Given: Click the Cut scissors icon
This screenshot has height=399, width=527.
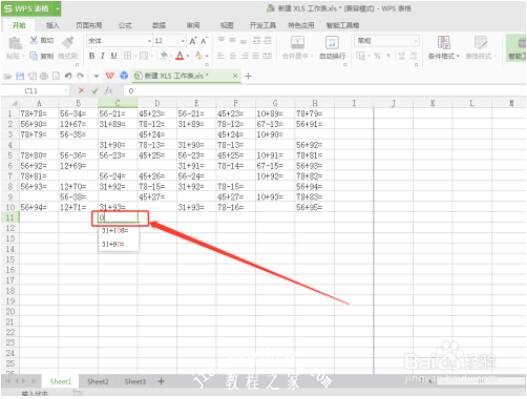Looking at the screenshot, I should click(x=34, y=41).
